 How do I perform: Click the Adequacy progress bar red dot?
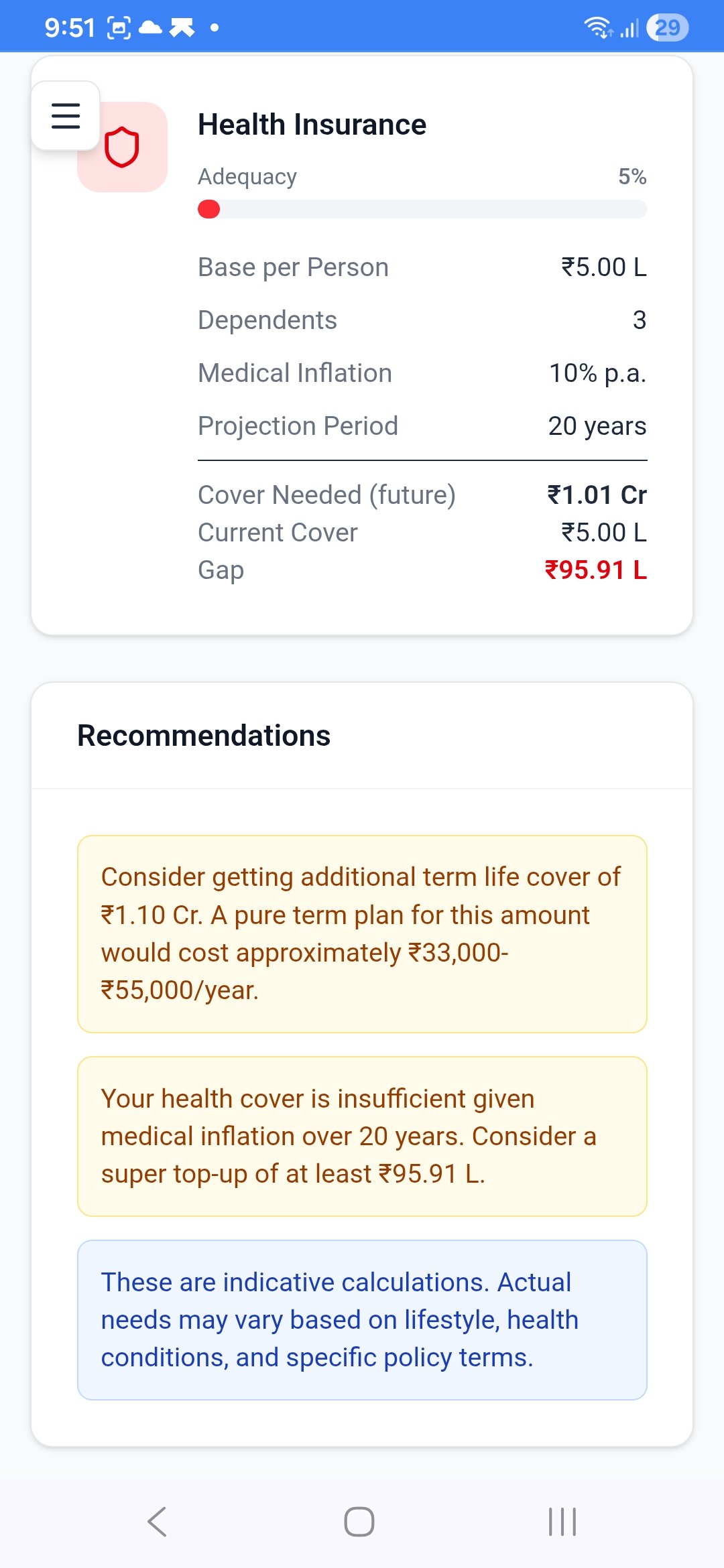[x=209, y=210]
